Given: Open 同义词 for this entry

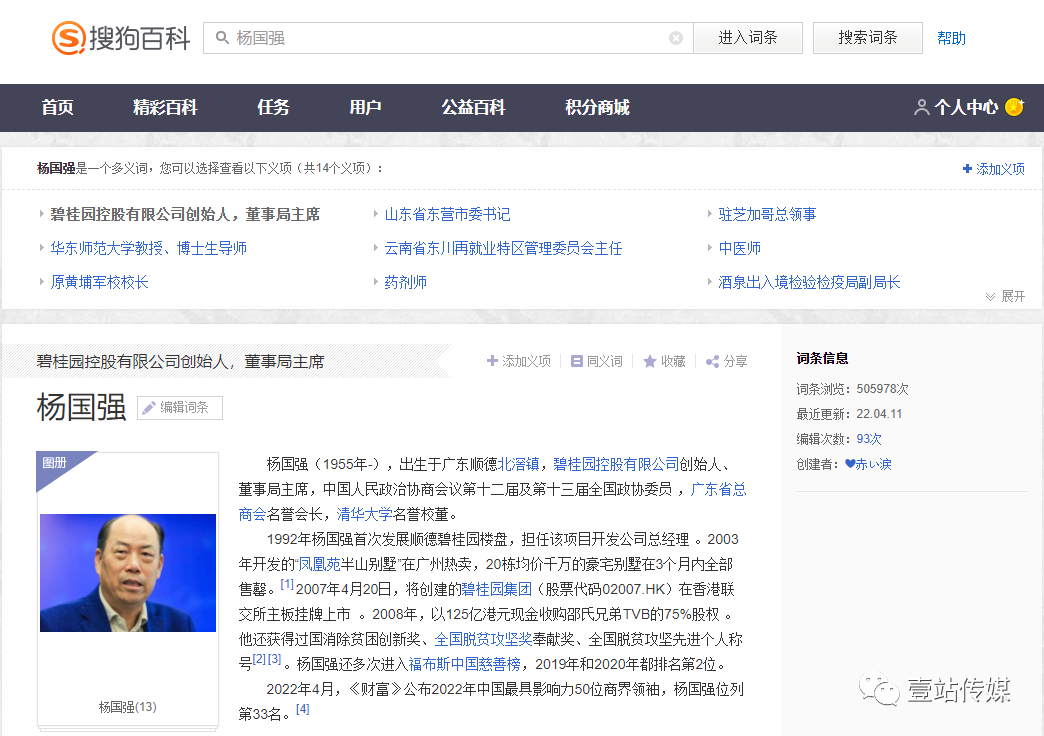Looking at the screenshot, I should click(x=597, y=361).
